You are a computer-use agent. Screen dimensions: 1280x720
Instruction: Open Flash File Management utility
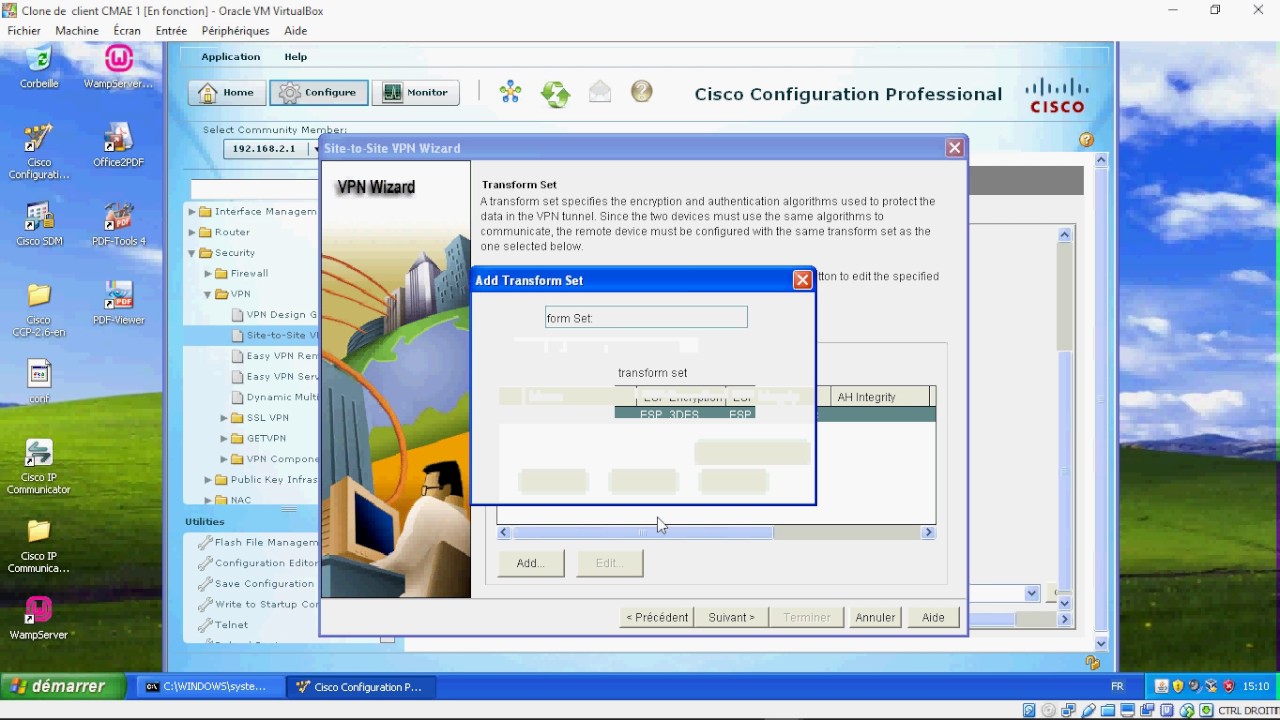[259, 542]
